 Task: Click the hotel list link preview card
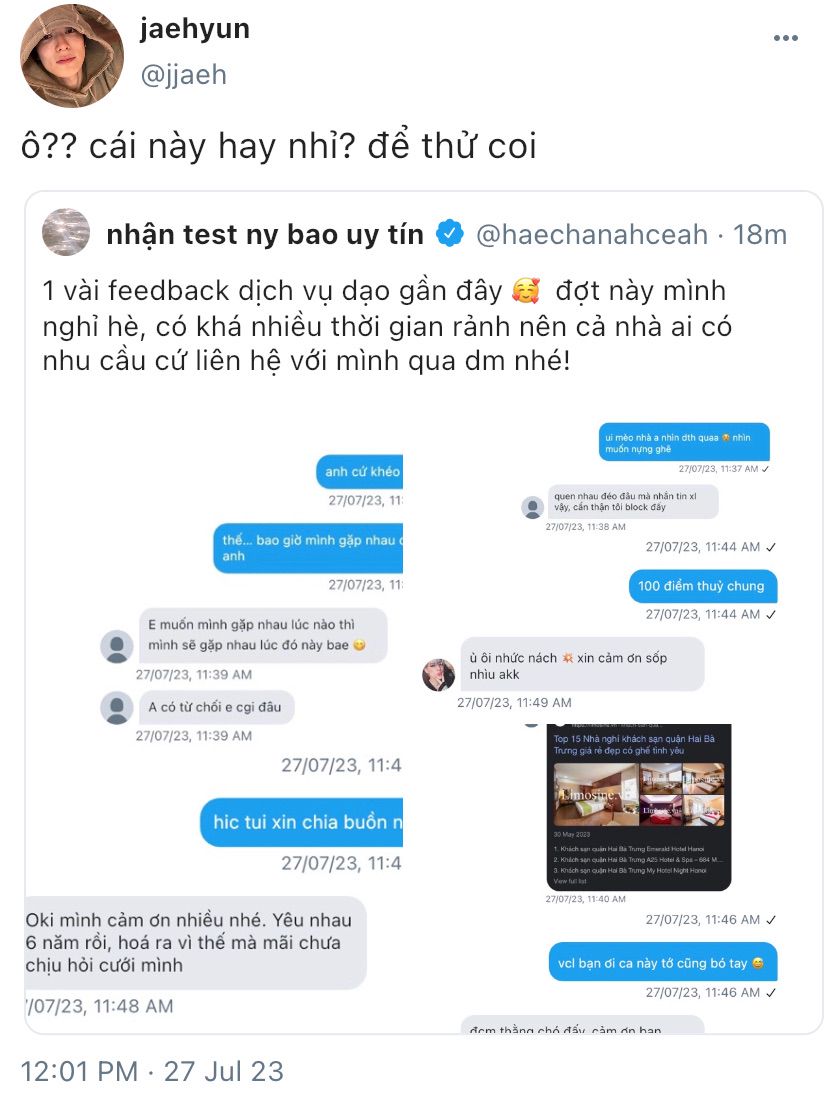point(638,807)
